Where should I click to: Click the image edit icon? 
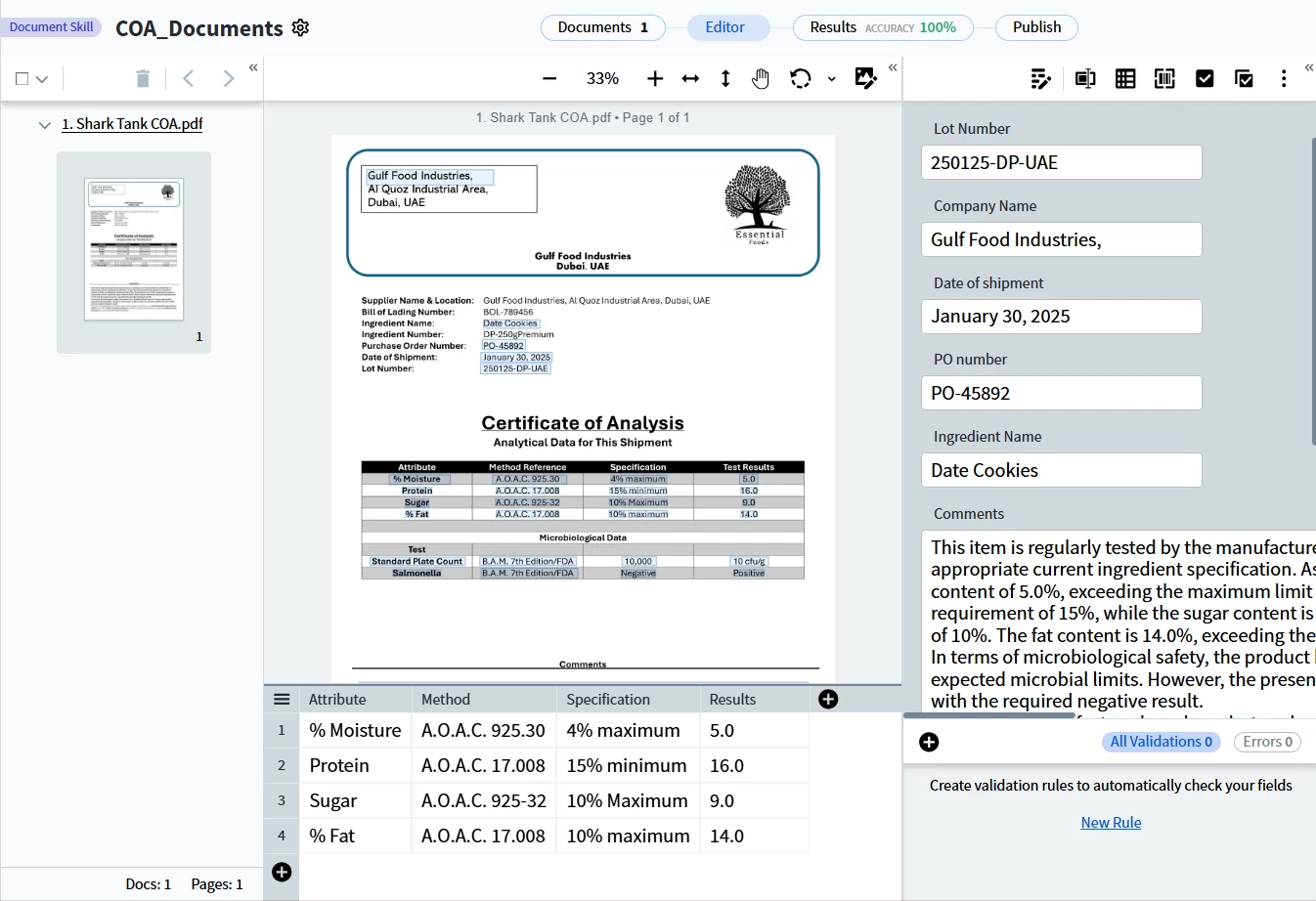point(865,78)
